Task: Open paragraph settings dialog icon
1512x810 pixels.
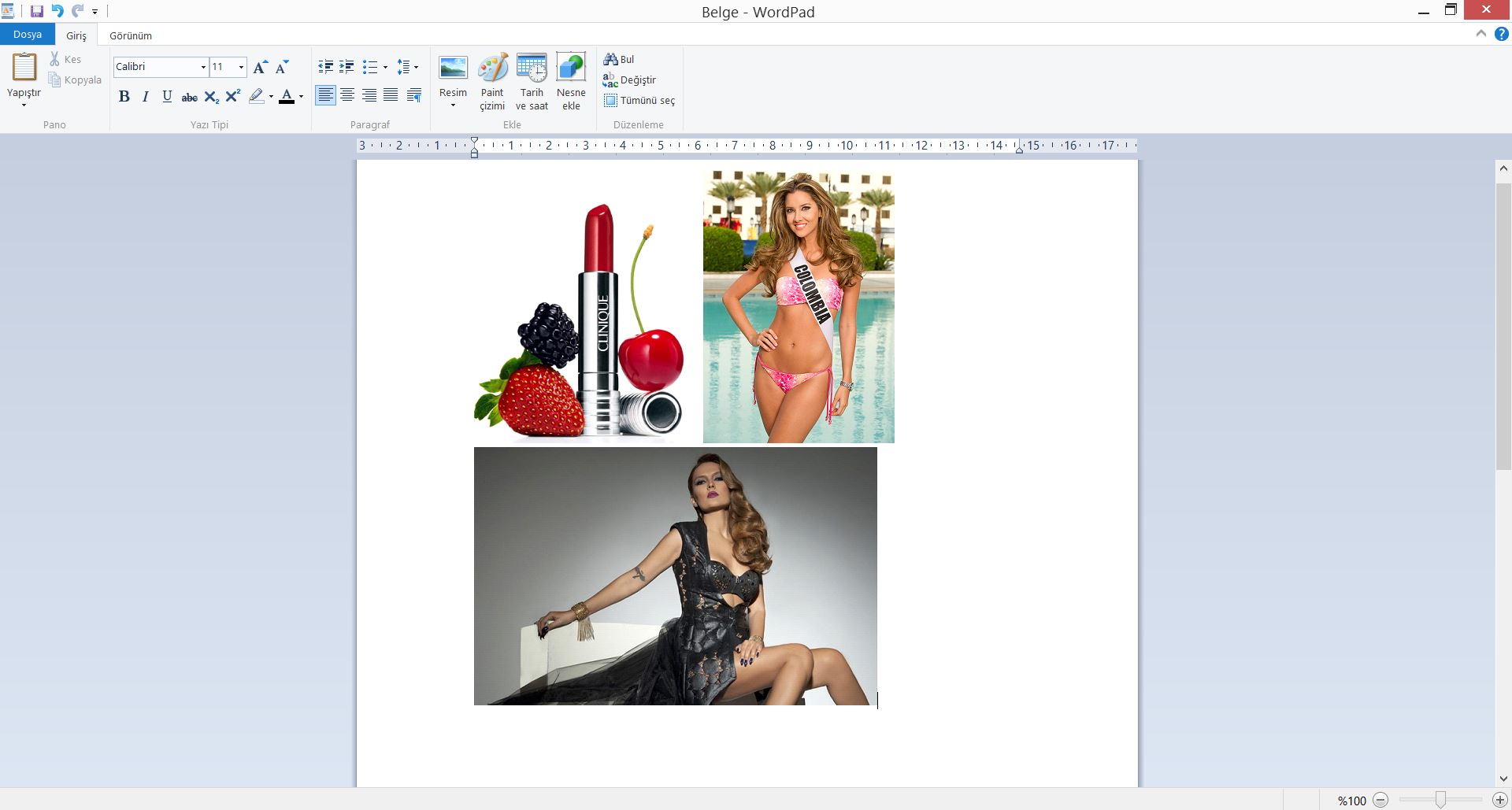Action: click(414, 95)
